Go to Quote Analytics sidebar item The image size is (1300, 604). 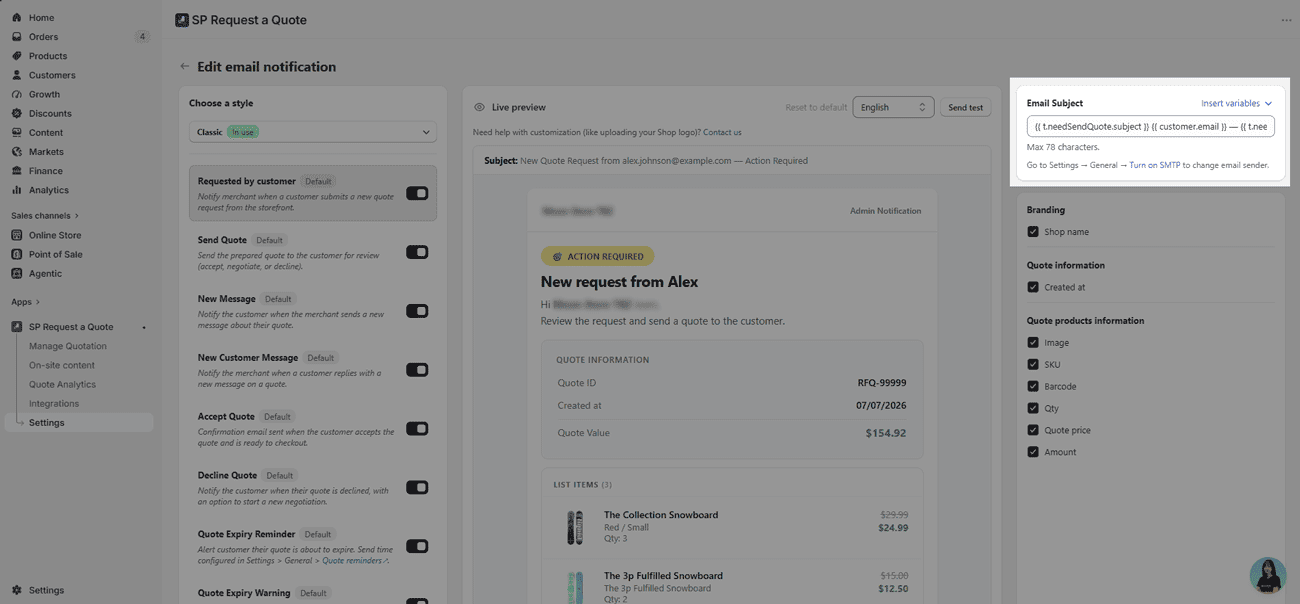click(x=62, y=384)
